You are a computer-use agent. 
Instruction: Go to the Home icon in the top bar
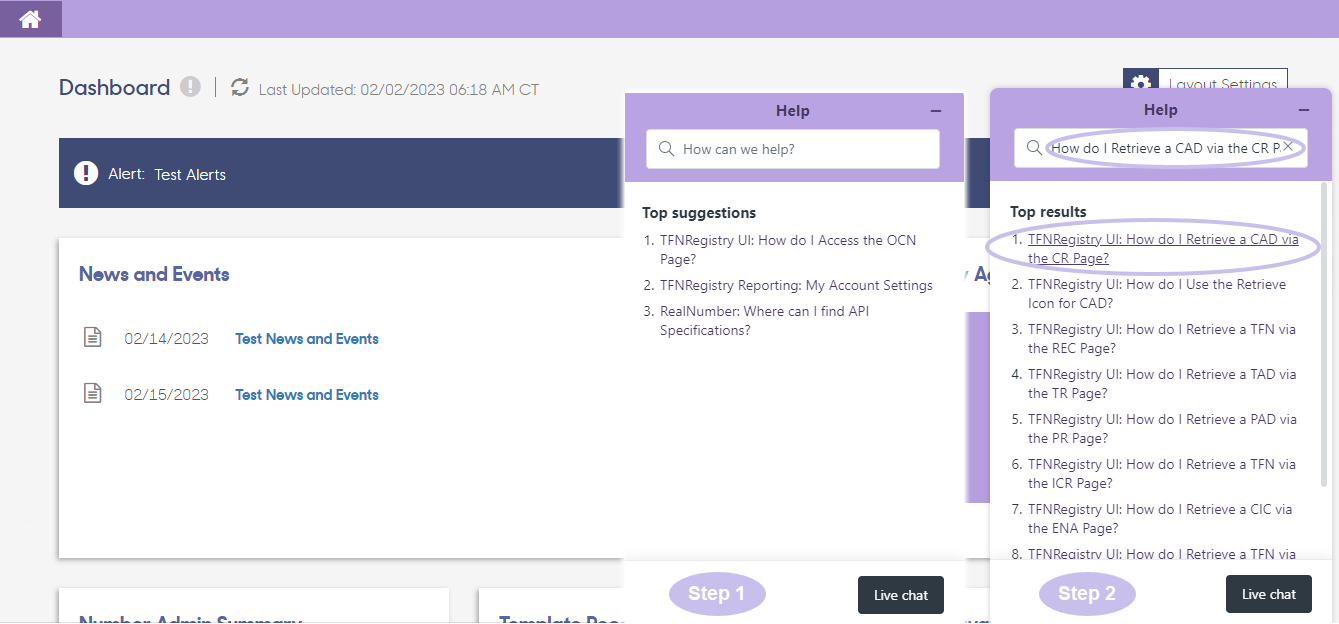30,18
